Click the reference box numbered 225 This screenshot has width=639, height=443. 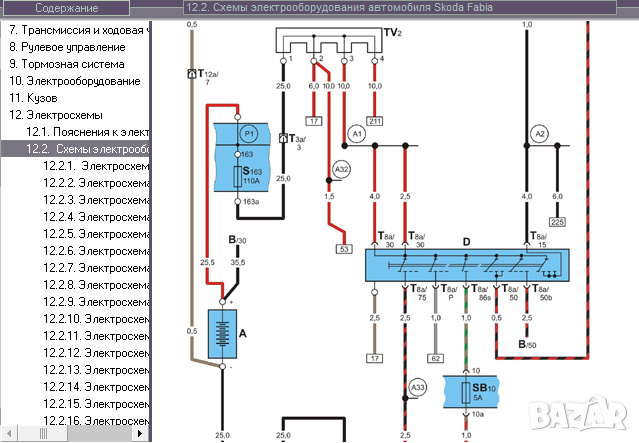pos(557,221)
